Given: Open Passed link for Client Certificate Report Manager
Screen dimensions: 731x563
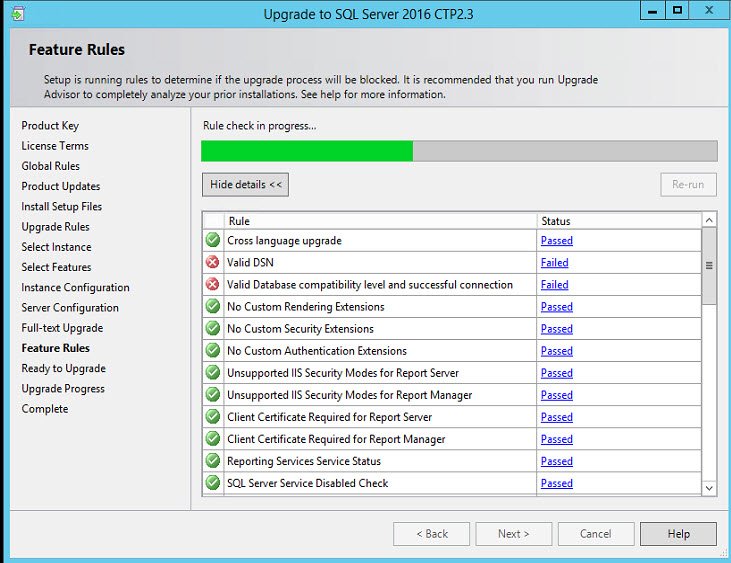Looking at the screenshot, I should pyautogui.click(x=557, y=439).
